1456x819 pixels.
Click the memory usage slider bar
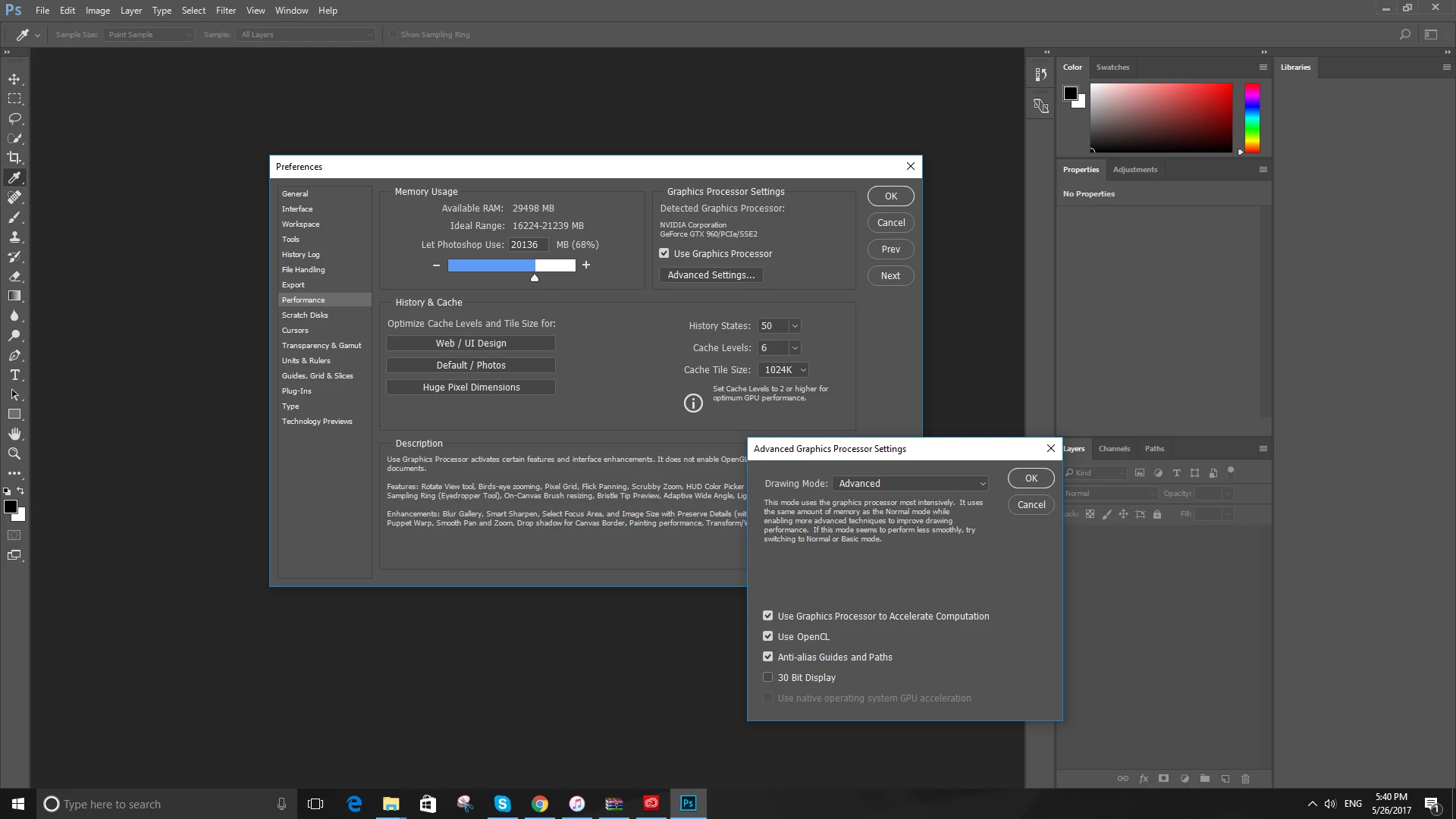click(x=511, y=265)
